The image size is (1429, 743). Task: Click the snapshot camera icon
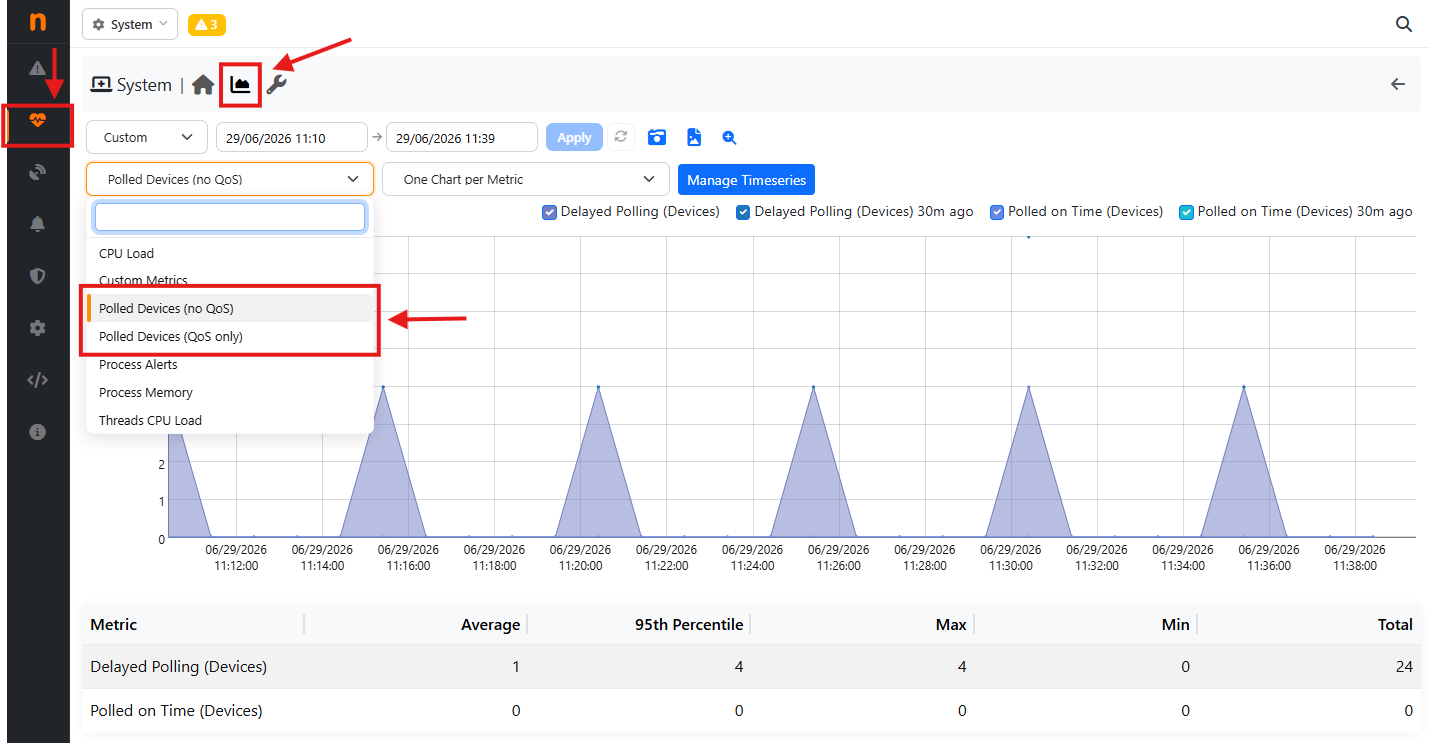click(657, 137)
